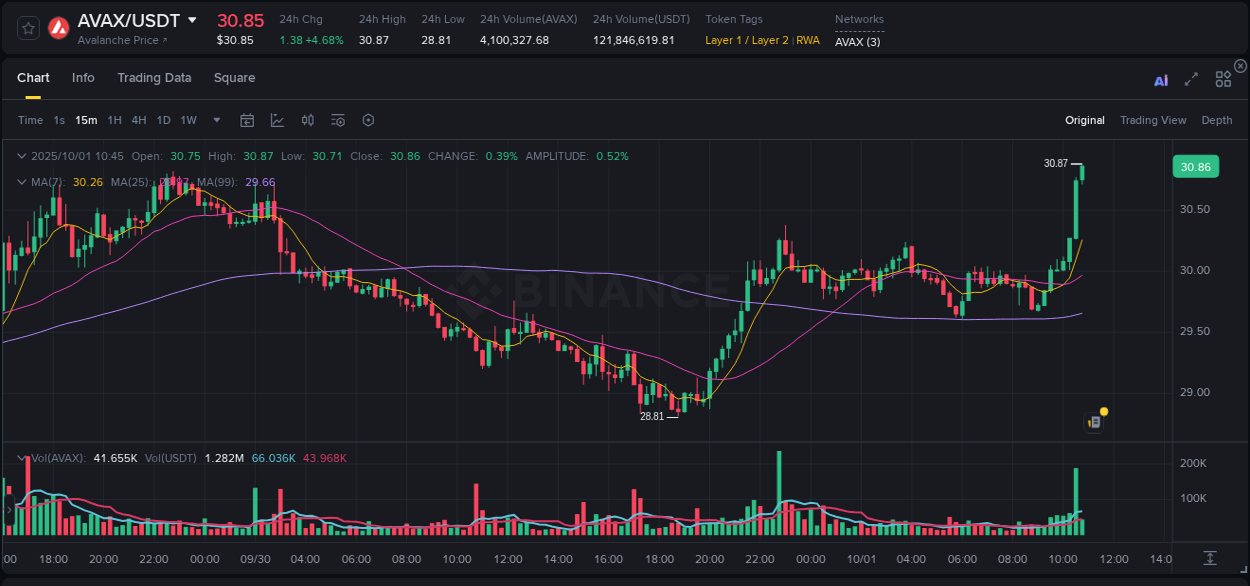Collapse the MA indicator row
1250x586 pixels.
point(21,182)
